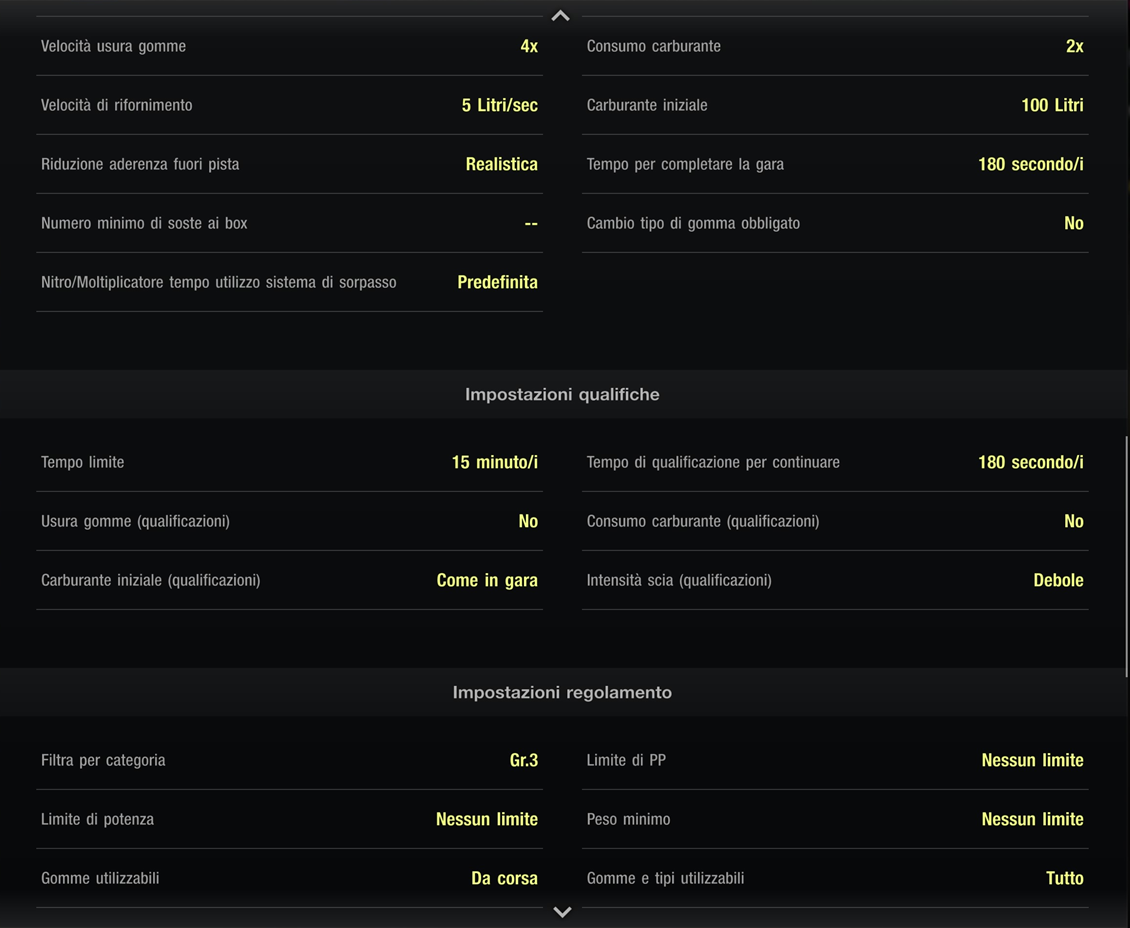The image size is (1130, 928).
Task: Select Numero minimo di soste ai box
Action: coord(289,223)
